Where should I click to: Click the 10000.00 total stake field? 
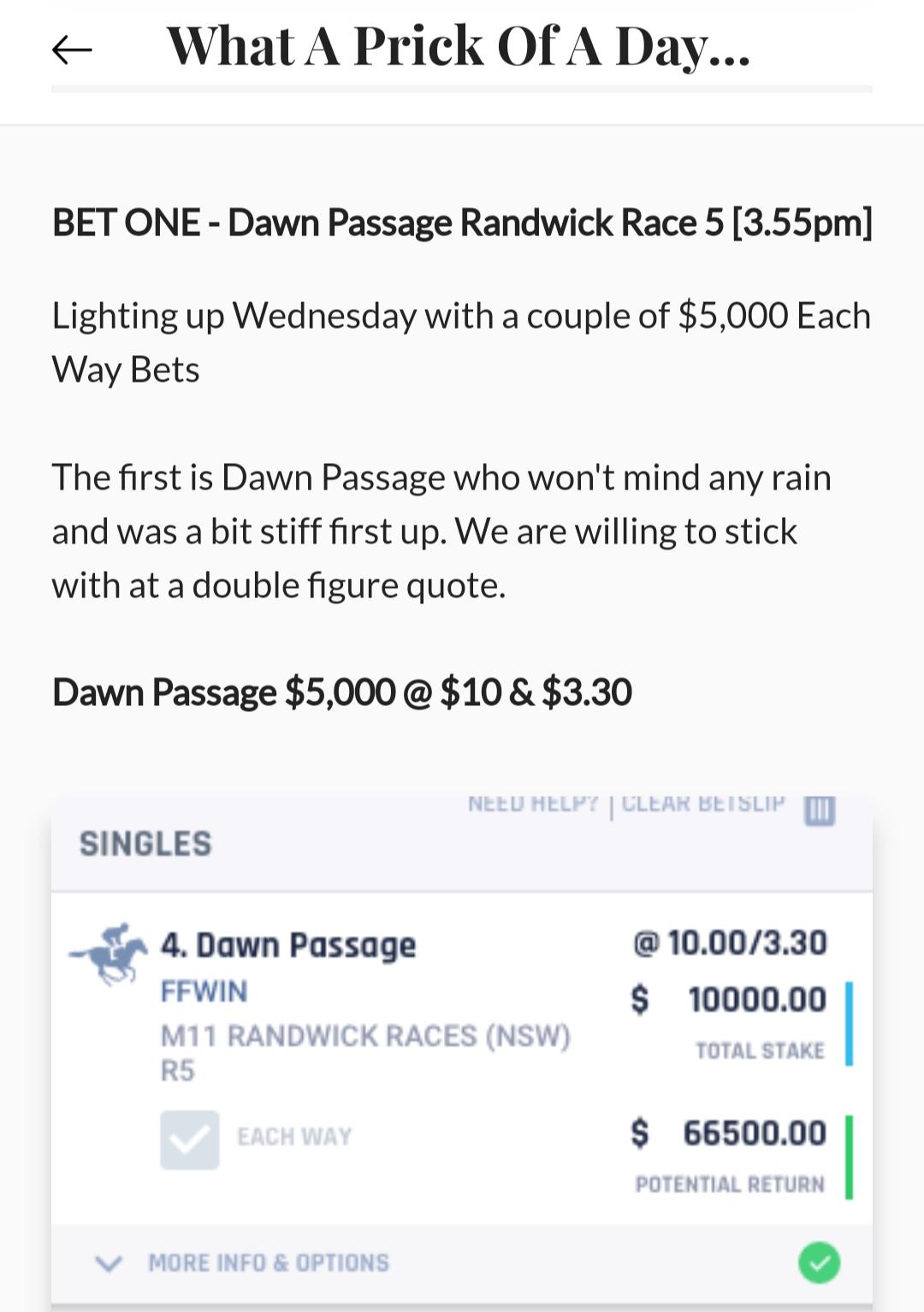coord(756,1000)
